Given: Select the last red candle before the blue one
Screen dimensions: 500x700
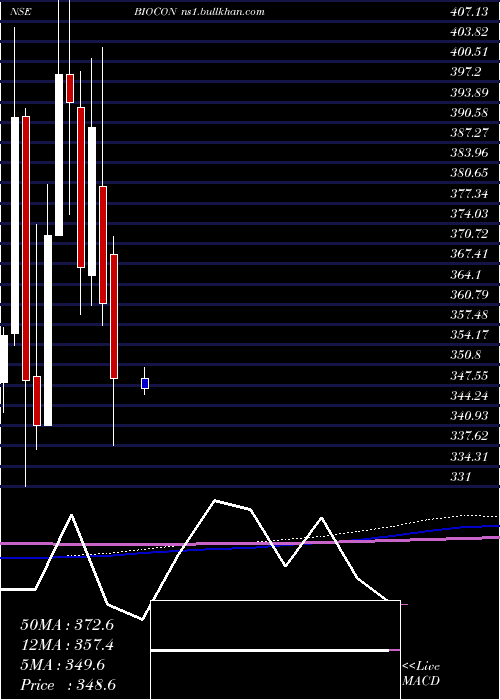Looking at the screenshot, I should (114, 317).
